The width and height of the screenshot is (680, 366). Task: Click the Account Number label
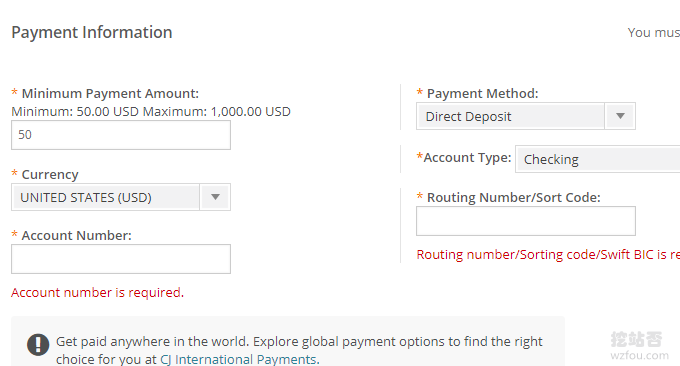pos(76,235)
